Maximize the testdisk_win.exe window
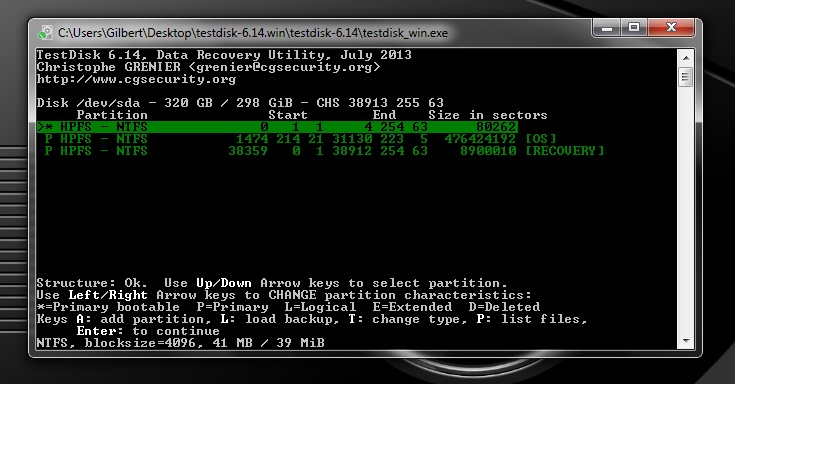The width and height of the screenshot is (819, 460). [634, 28]
